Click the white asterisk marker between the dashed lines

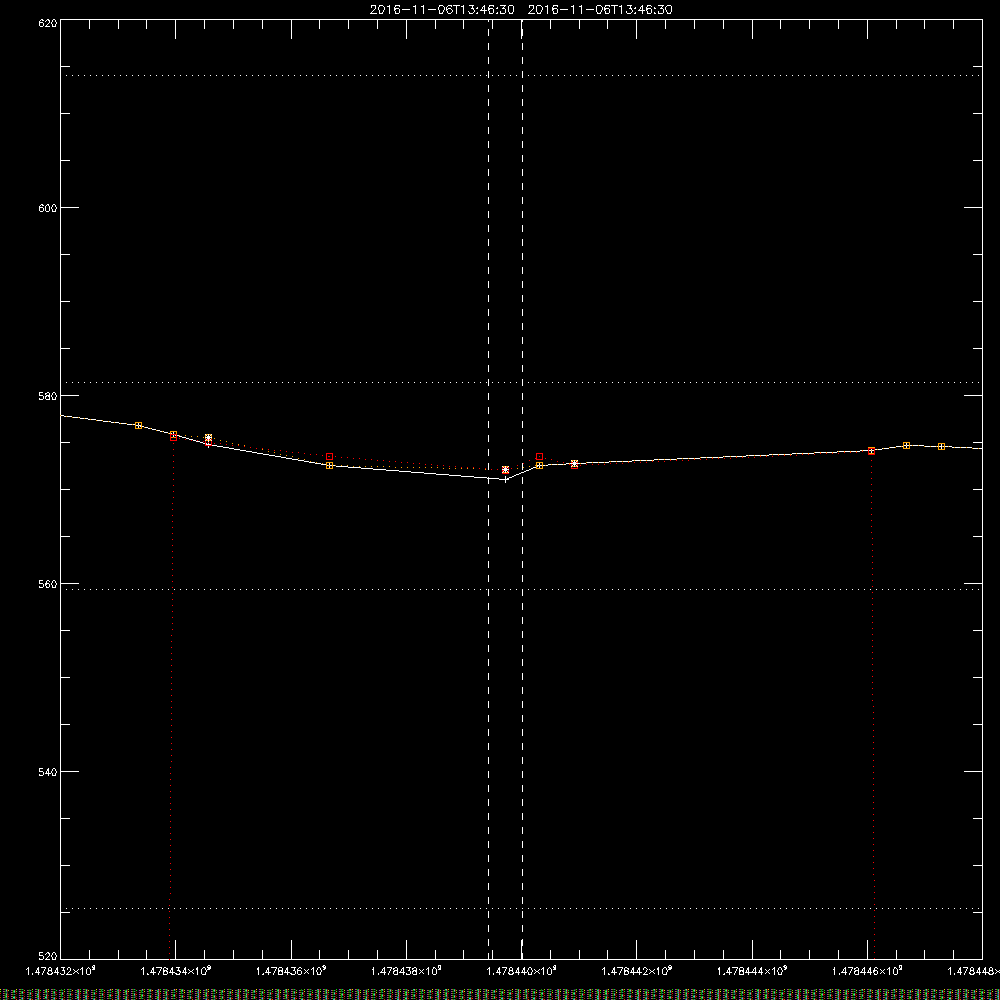[x=506, y=470]
